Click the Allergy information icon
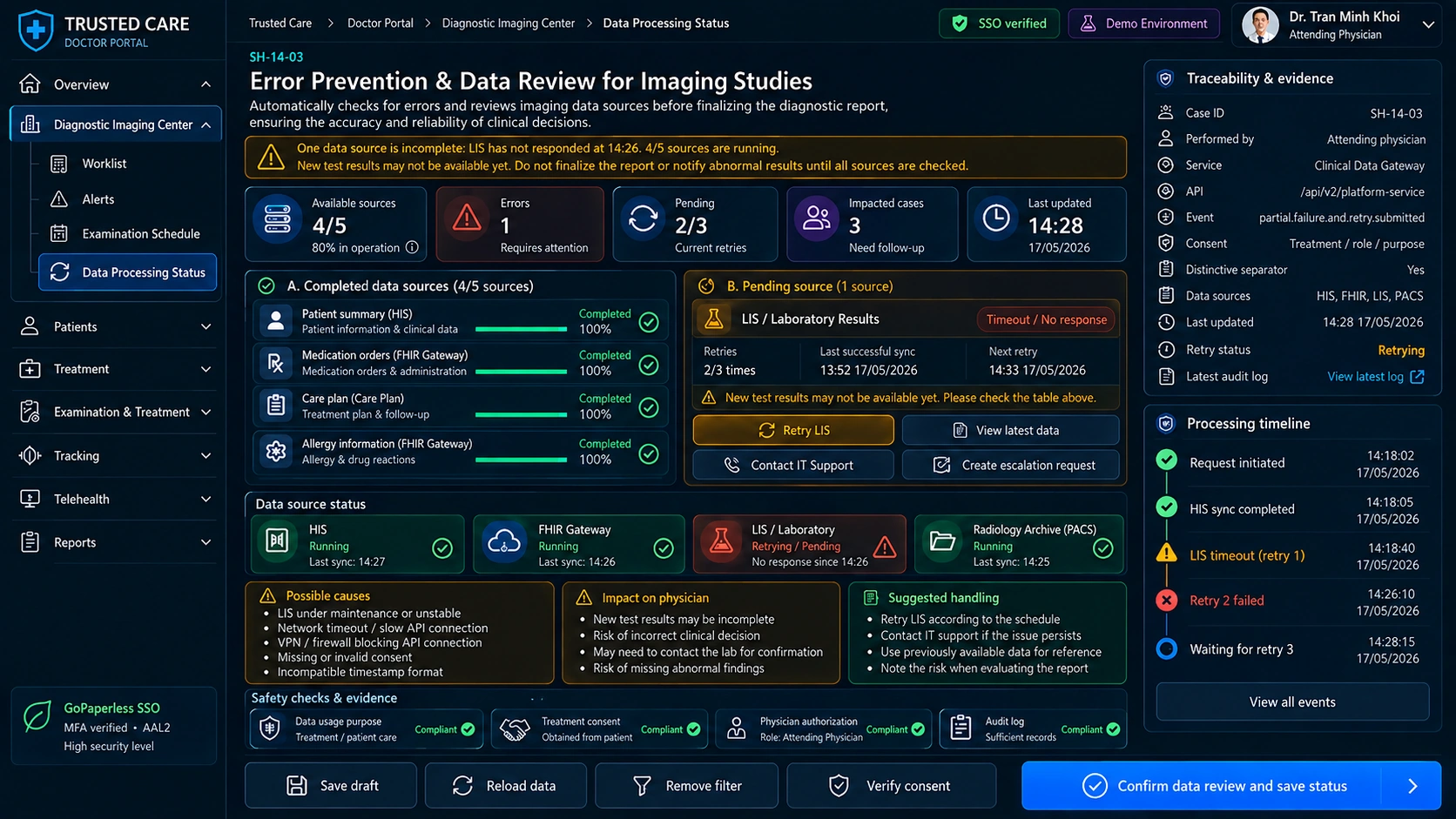Screen dimensions: 1456x819 276,452
